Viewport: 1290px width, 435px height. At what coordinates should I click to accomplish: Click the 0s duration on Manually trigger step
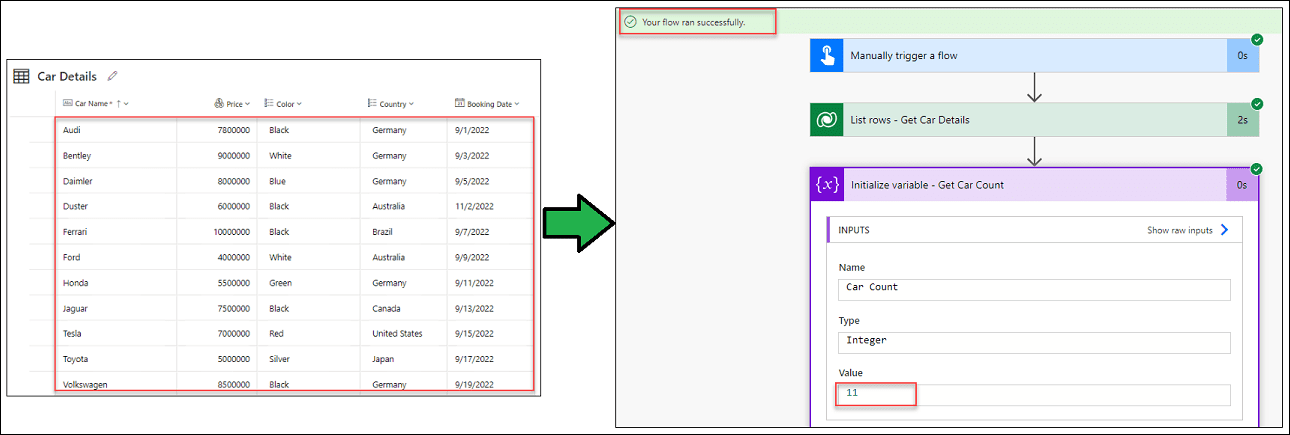point(1243,56)
